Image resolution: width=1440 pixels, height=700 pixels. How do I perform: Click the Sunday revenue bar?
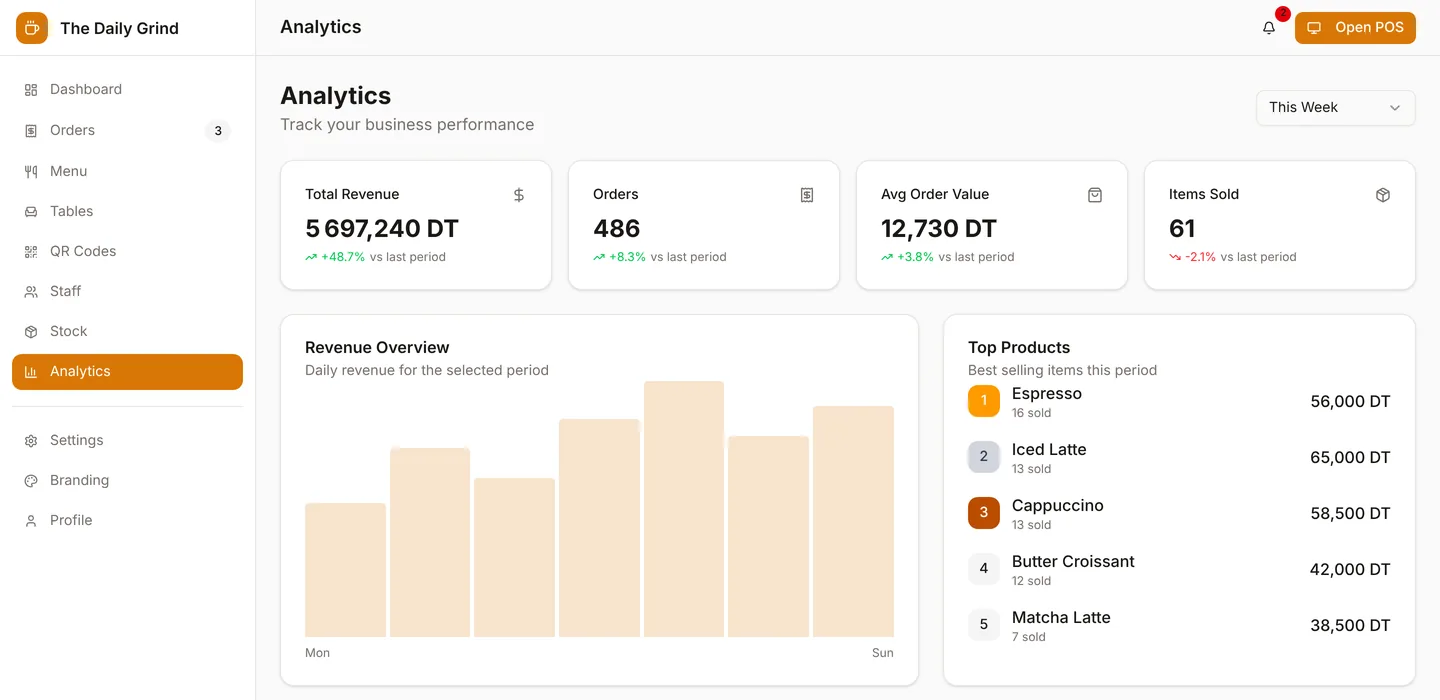click(853, 521)
